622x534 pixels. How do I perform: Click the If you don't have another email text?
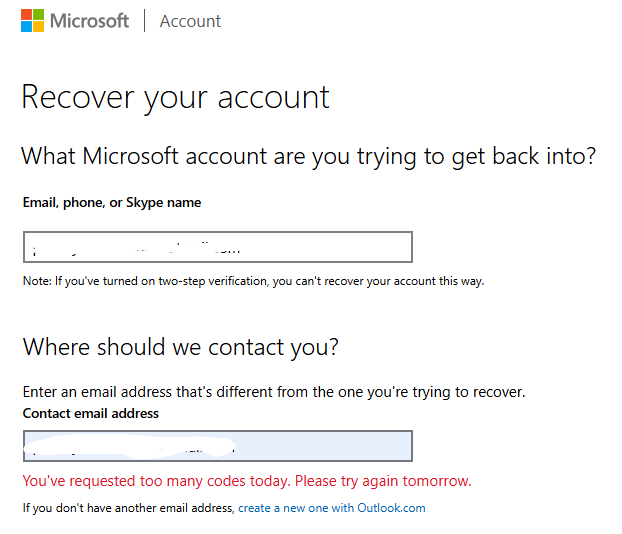click(129, 508)
